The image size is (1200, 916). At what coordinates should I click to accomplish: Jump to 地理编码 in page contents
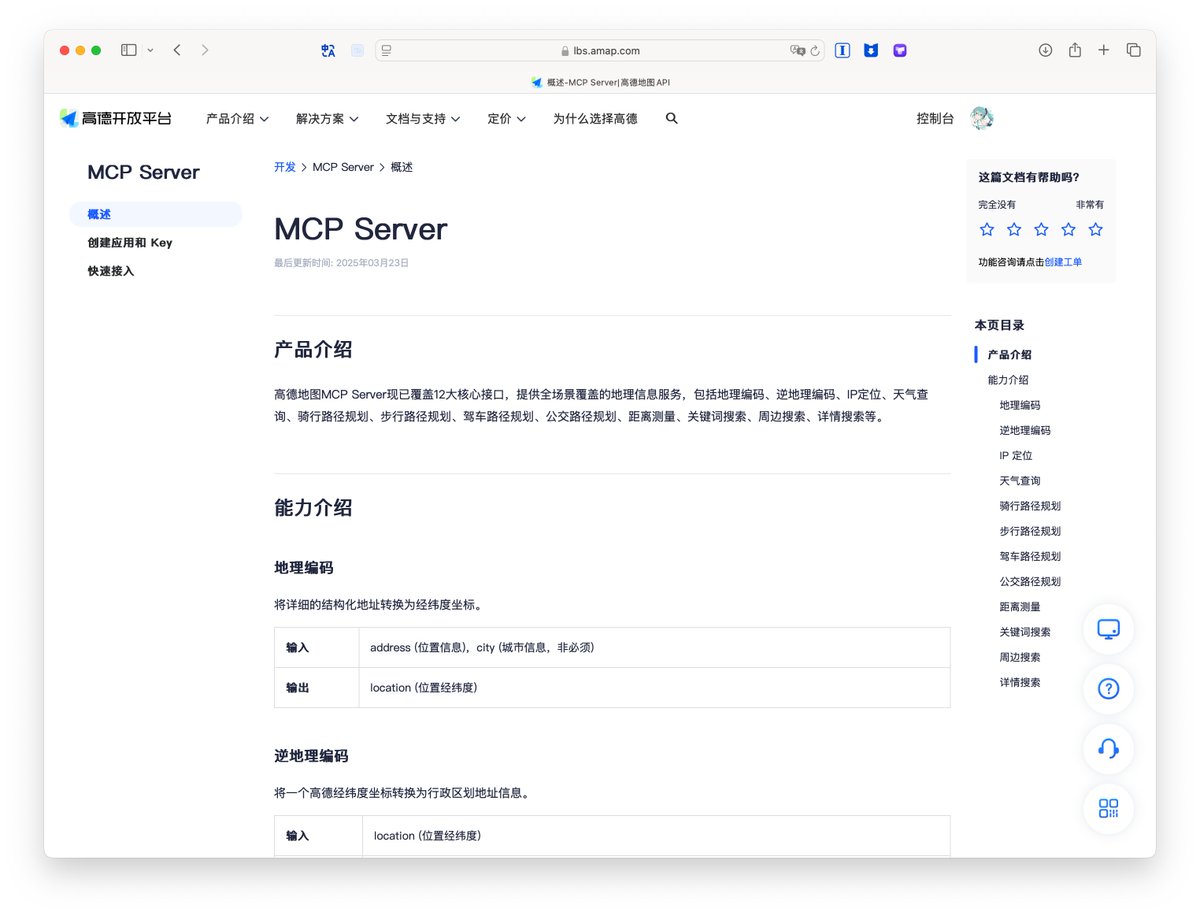[x=1020, y=405]
